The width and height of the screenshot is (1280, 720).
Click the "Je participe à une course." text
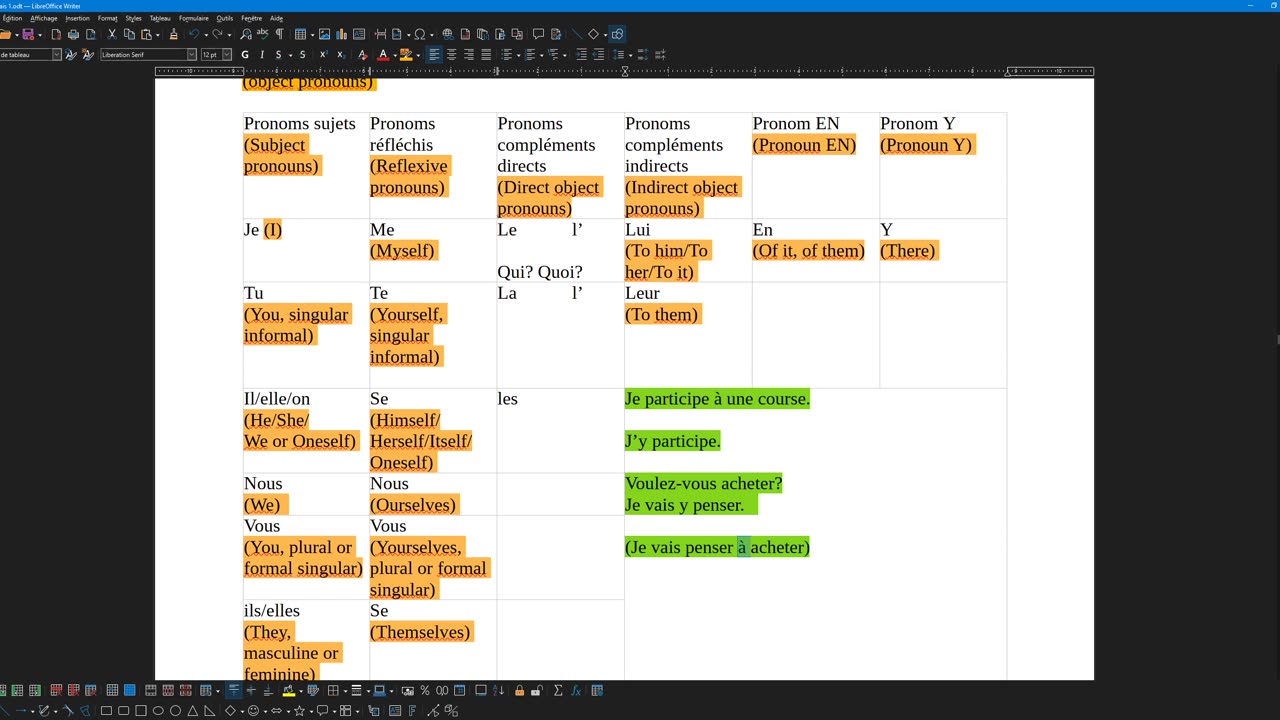tap(717, 398)
